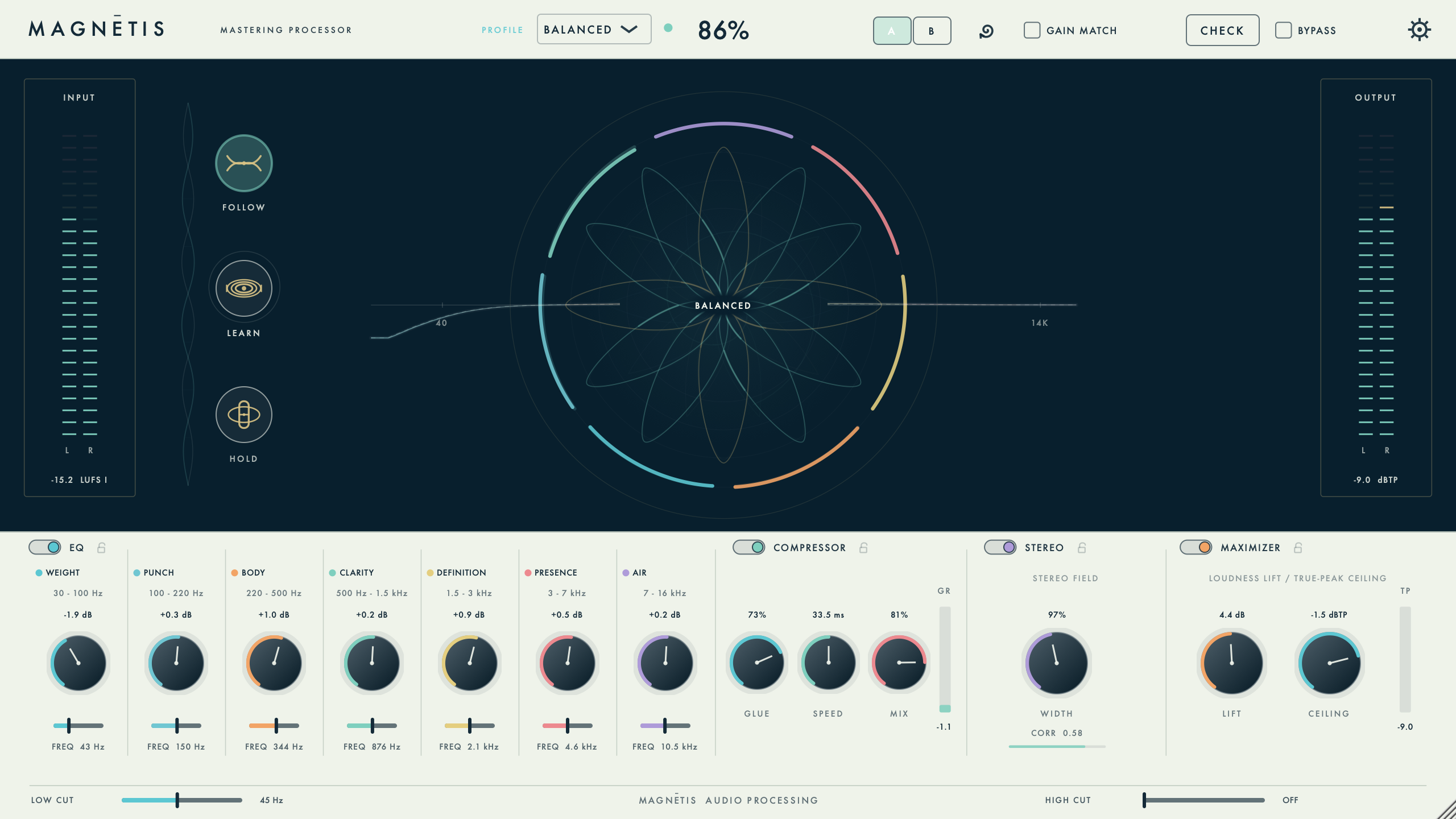Click the profile status dot indicator
Viewport: 1456px width, 819px height.
click(x=668, y=28)
